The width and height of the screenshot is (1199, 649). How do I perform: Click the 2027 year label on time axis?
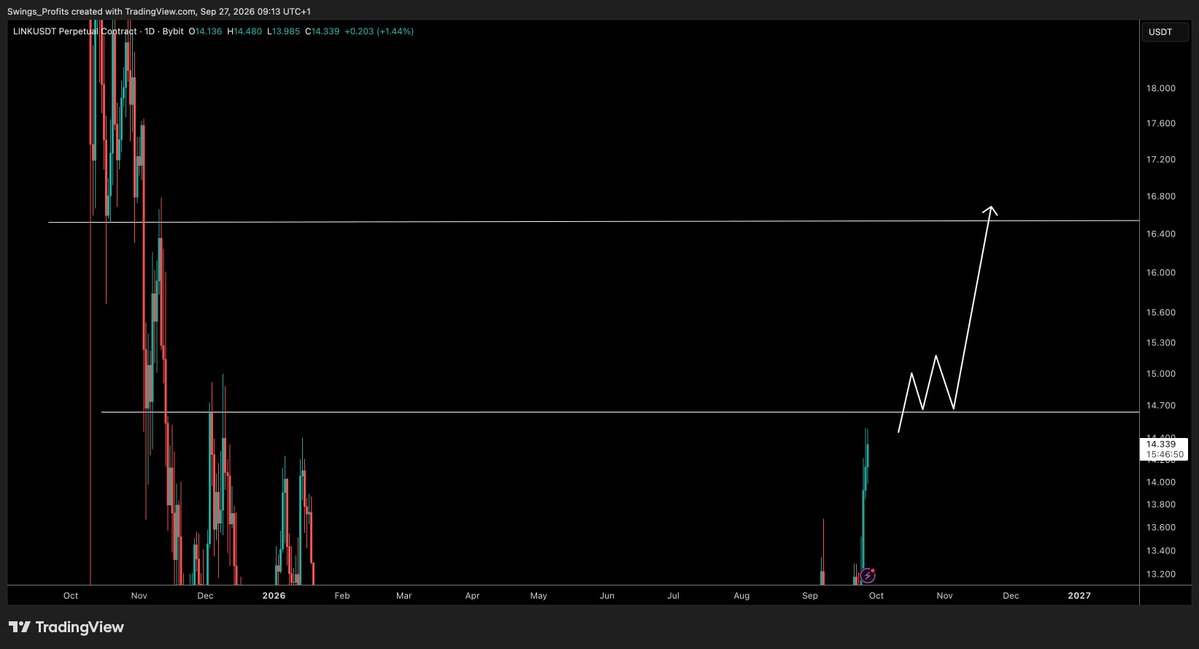pyautogui.click(x=1079, y=595)
